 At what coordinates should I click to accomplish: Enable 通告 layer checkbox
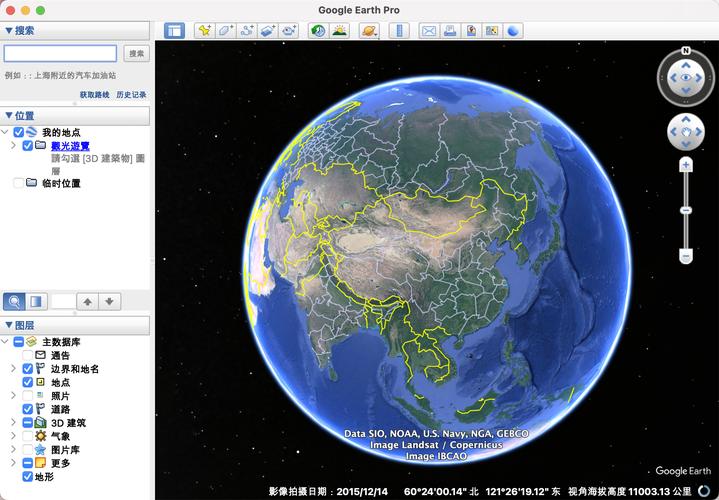[x=28, y=355]
